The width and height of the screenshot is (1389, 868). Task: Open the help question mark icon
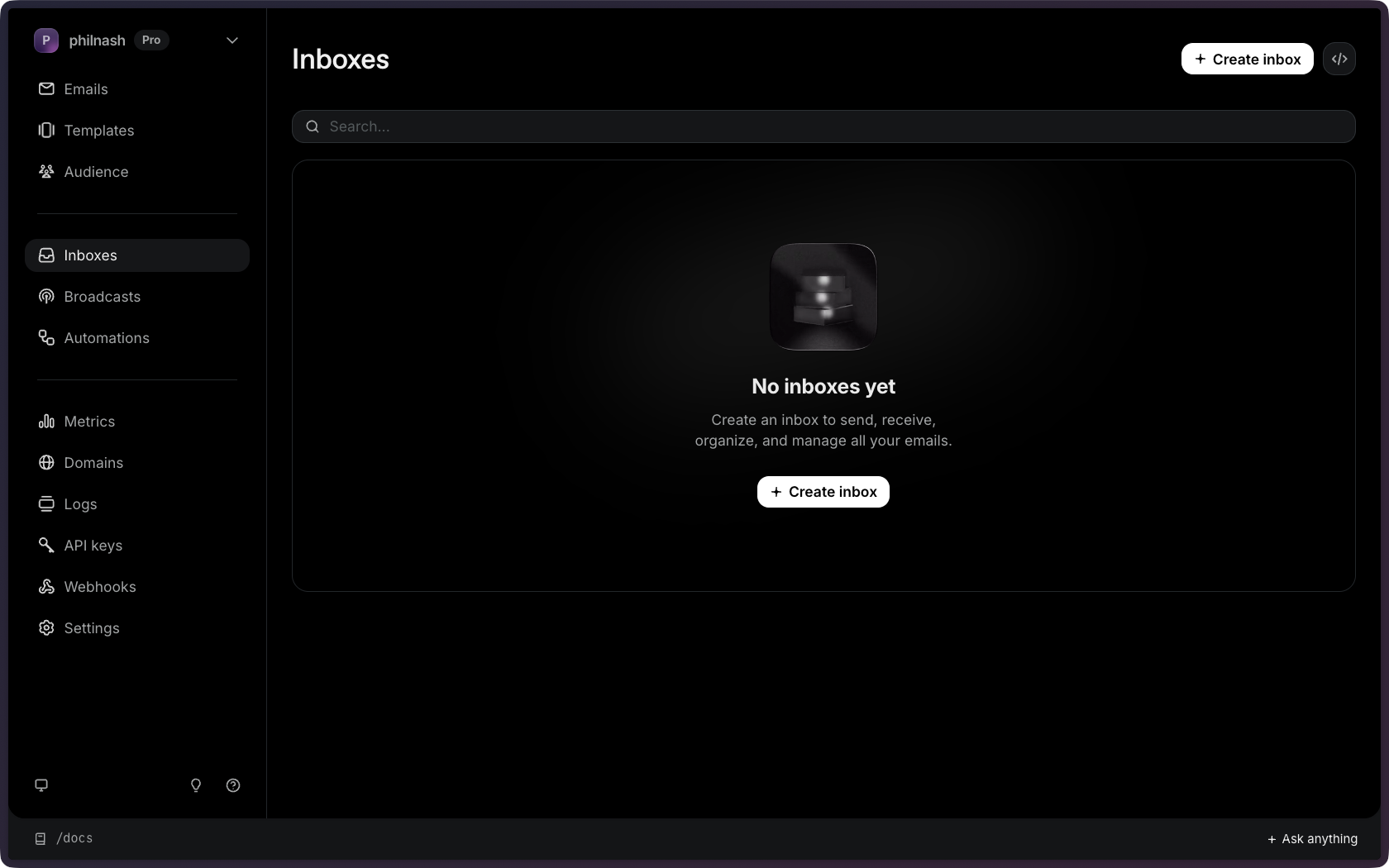pyautogui.click(x=233, y=785)
